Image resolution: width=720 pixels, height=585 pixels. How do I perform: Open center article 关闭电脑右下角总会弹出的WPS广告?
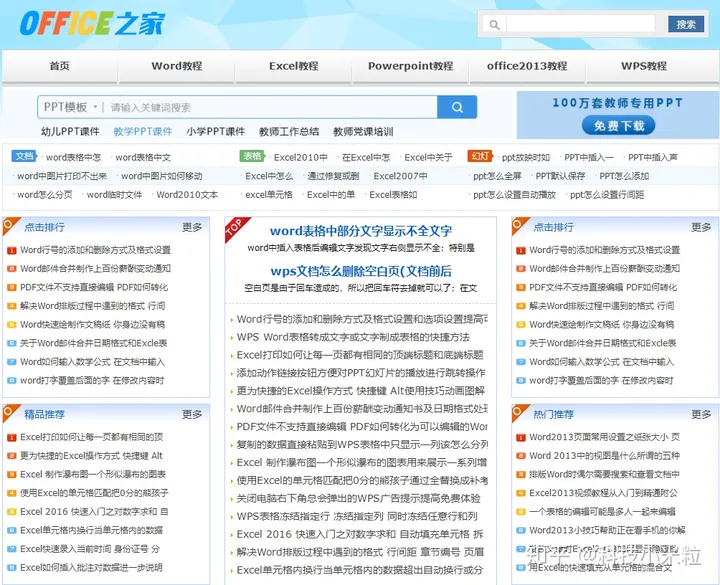click(358, 498)
